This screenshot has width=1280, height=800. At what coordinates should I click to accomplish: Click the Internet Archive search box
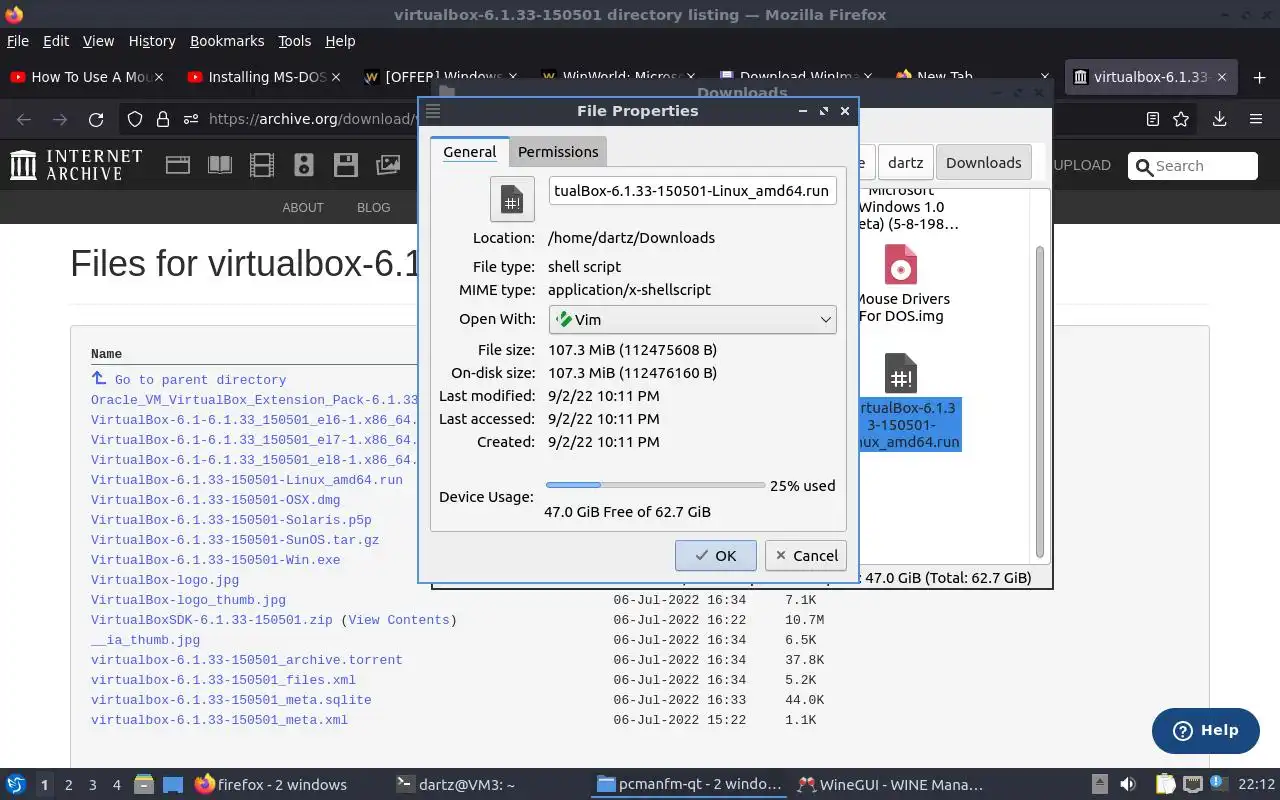pyautogui.click(x=1192, y=166)
